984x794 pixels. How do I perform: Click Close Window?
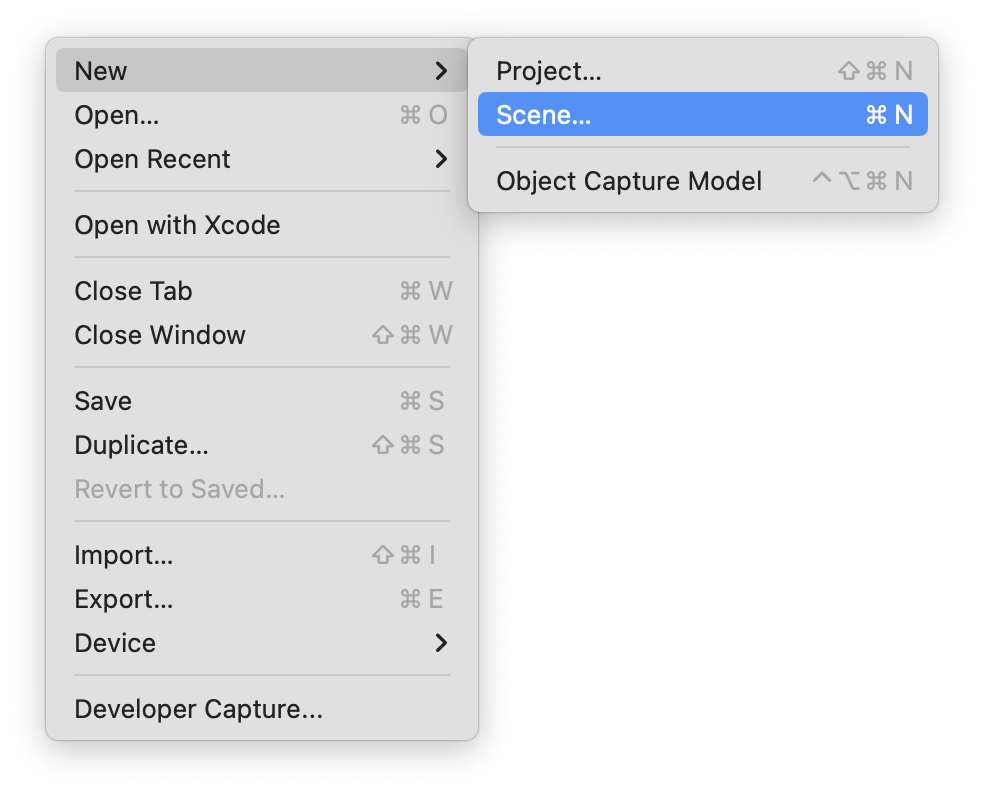point(160,335)
